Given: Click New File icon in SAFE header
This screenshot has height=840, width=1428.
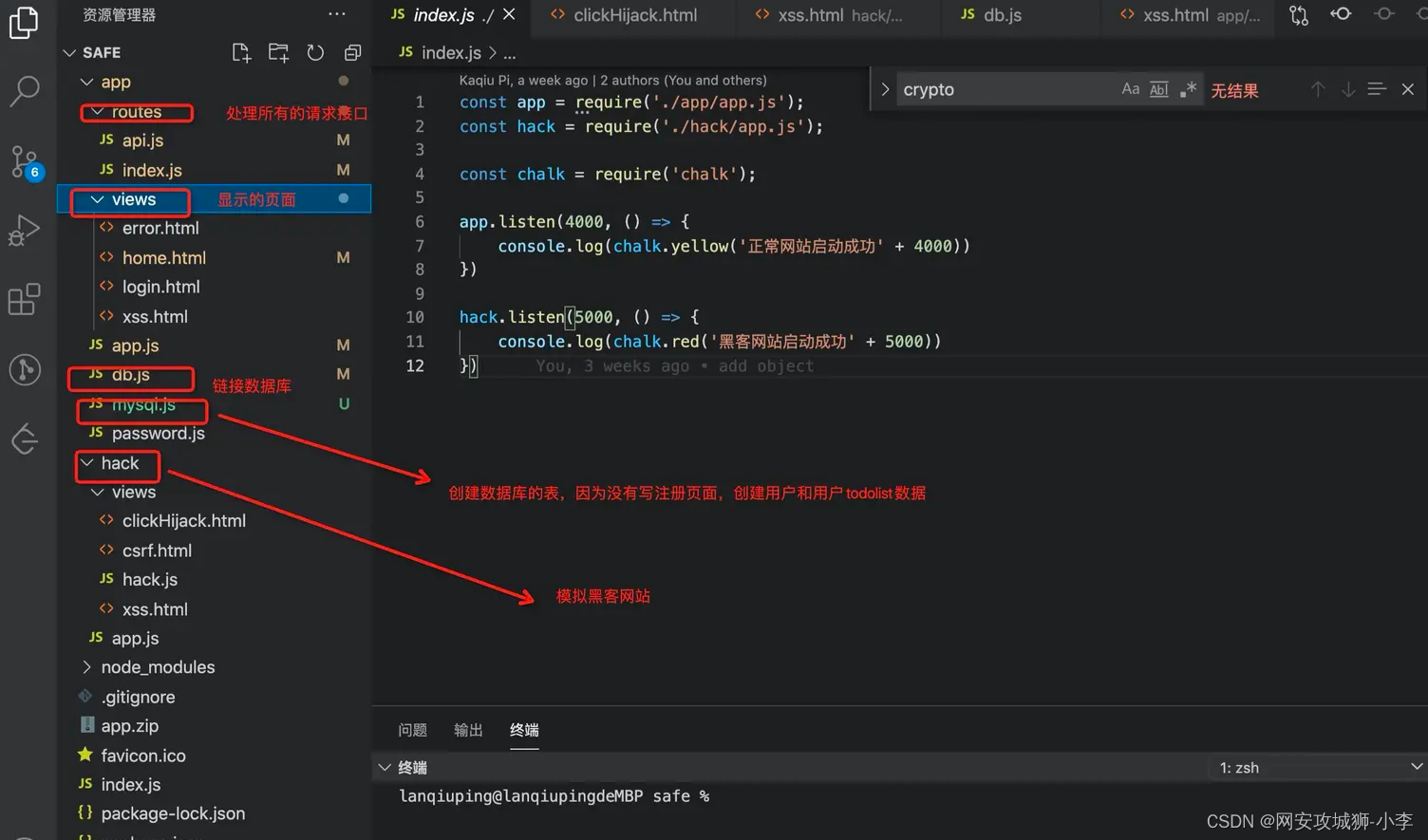Looking at the screenshot, I should tap(241, 52).
